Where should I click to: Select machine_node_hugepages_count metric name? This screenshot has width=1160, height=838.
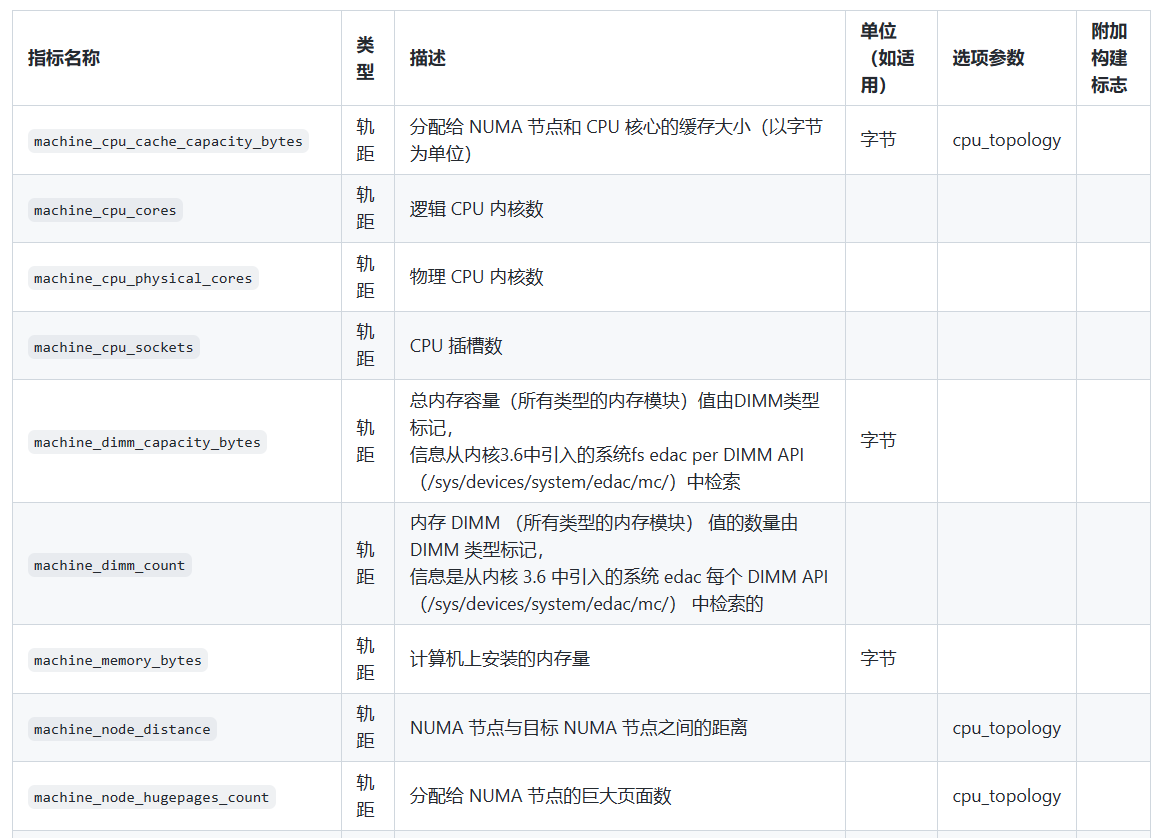(152, 797)
